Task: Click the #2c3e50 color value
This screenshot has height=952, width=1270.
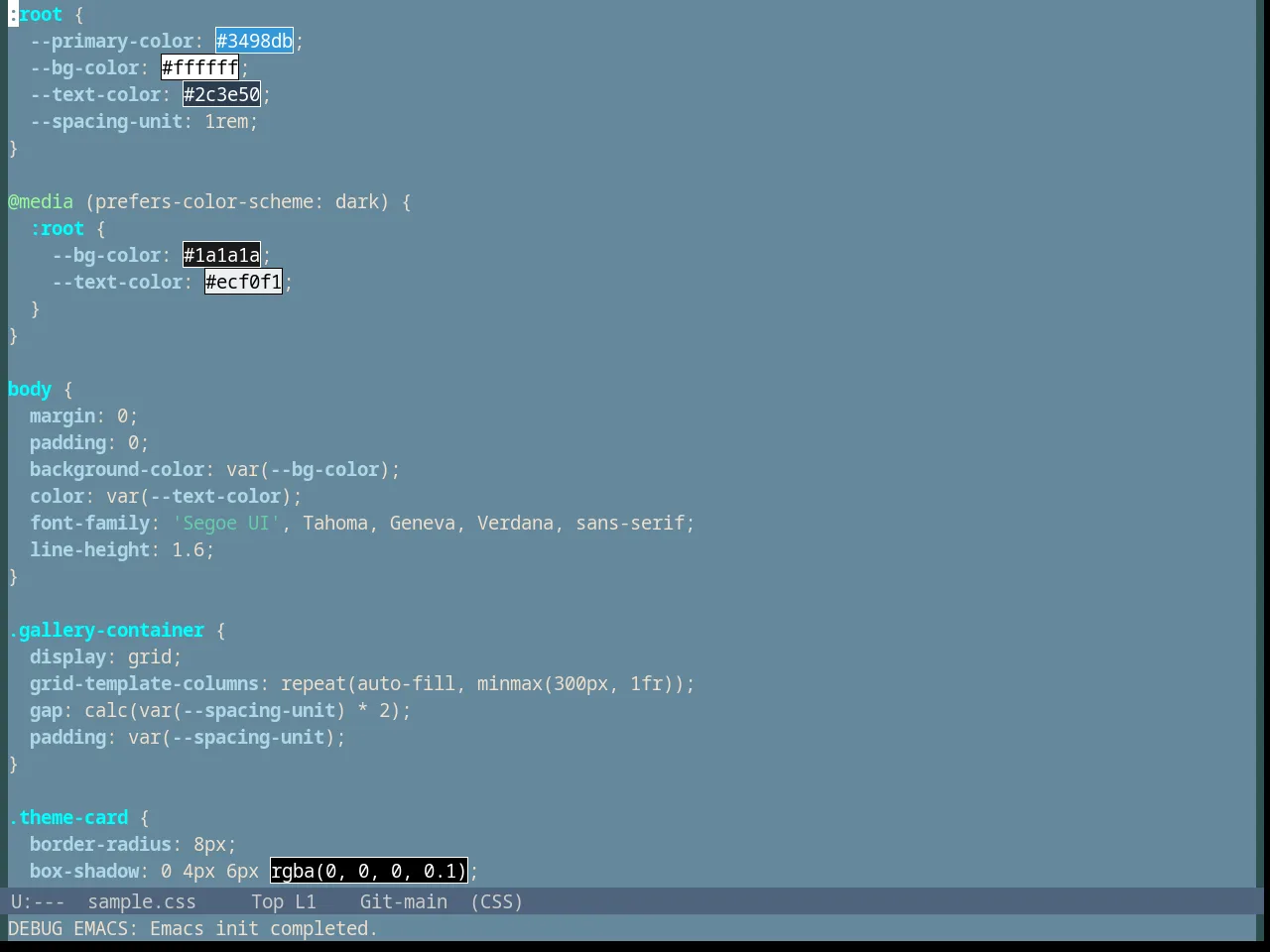Action: click(x=222, y=94)
